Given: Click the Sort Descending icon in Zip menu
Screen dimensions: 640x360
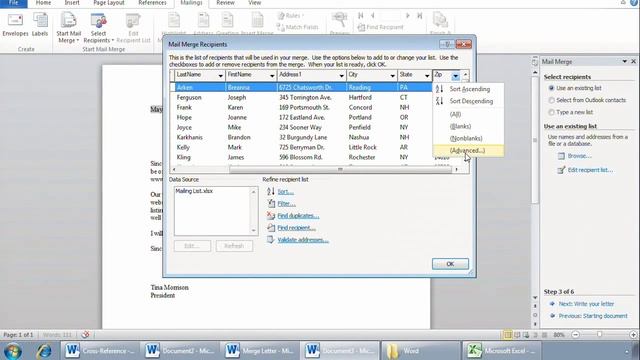Looking at the screenshot, I should 439,101.
